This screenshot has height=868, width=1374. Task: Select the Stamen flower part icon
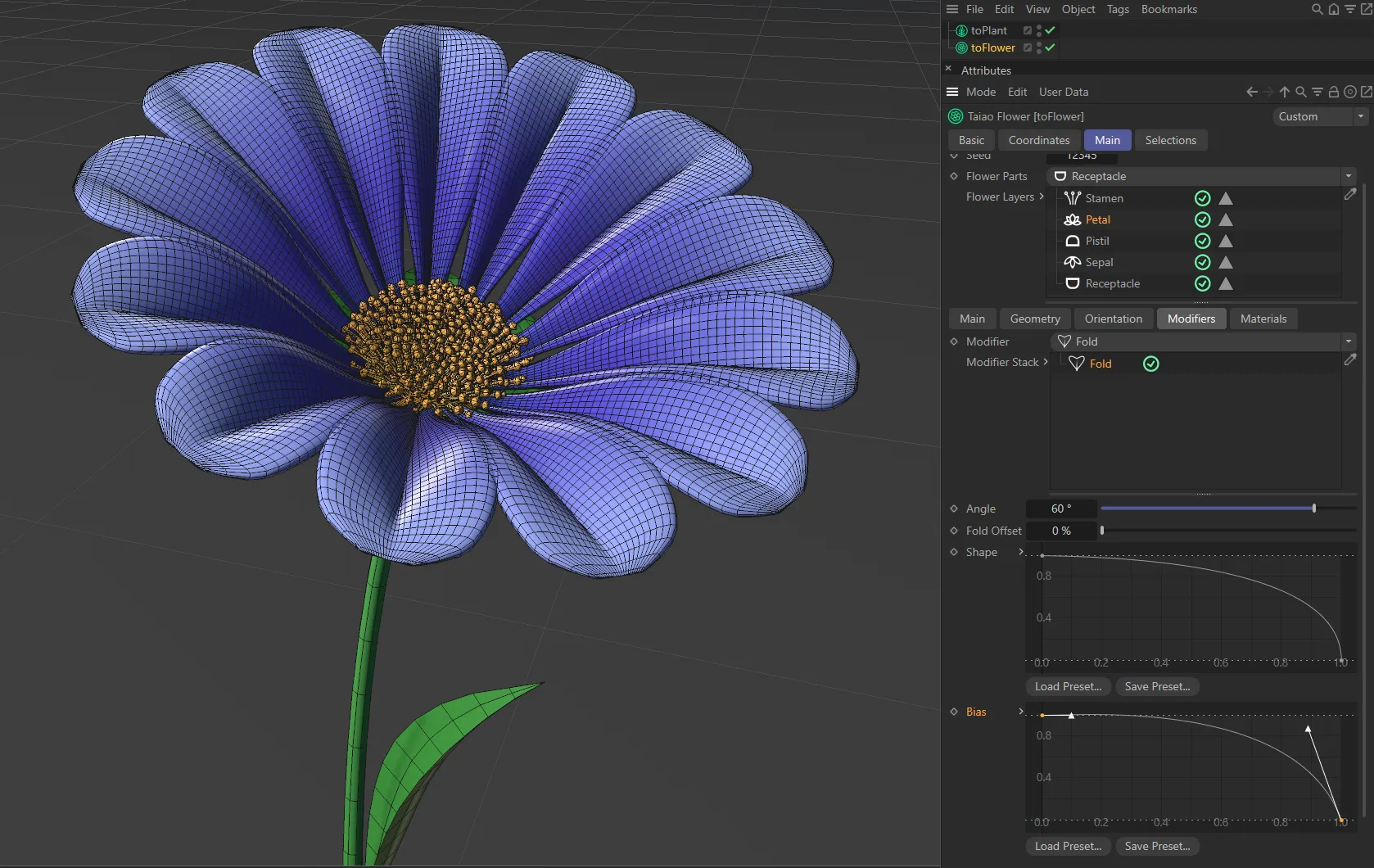[x=1073, y=198]
